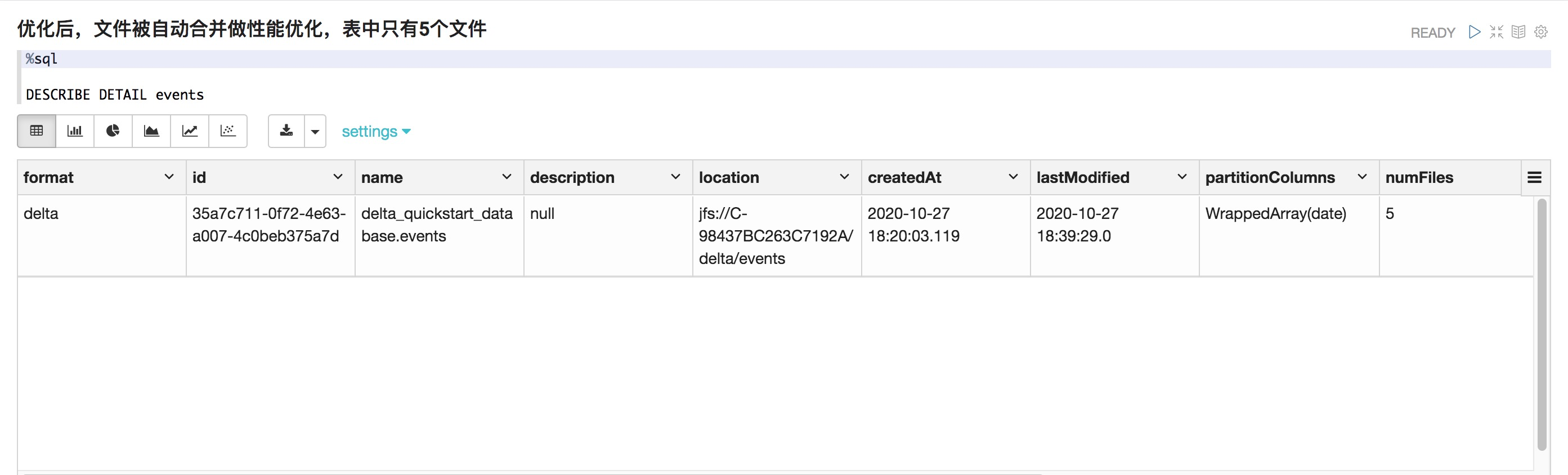The image size is (1568, 475).
Task: Display results as a pie chart
Action: pyautogui.click(x=113, y=131)
